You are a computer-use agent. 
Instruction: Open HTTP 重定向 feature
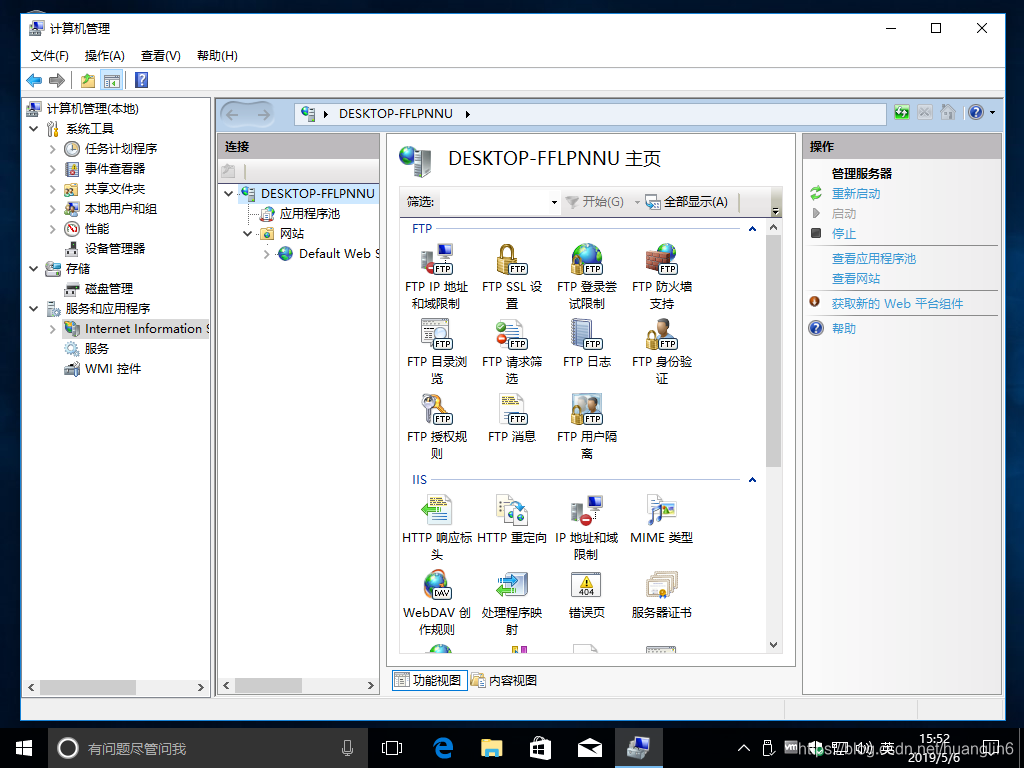click(x=512, y=520)
